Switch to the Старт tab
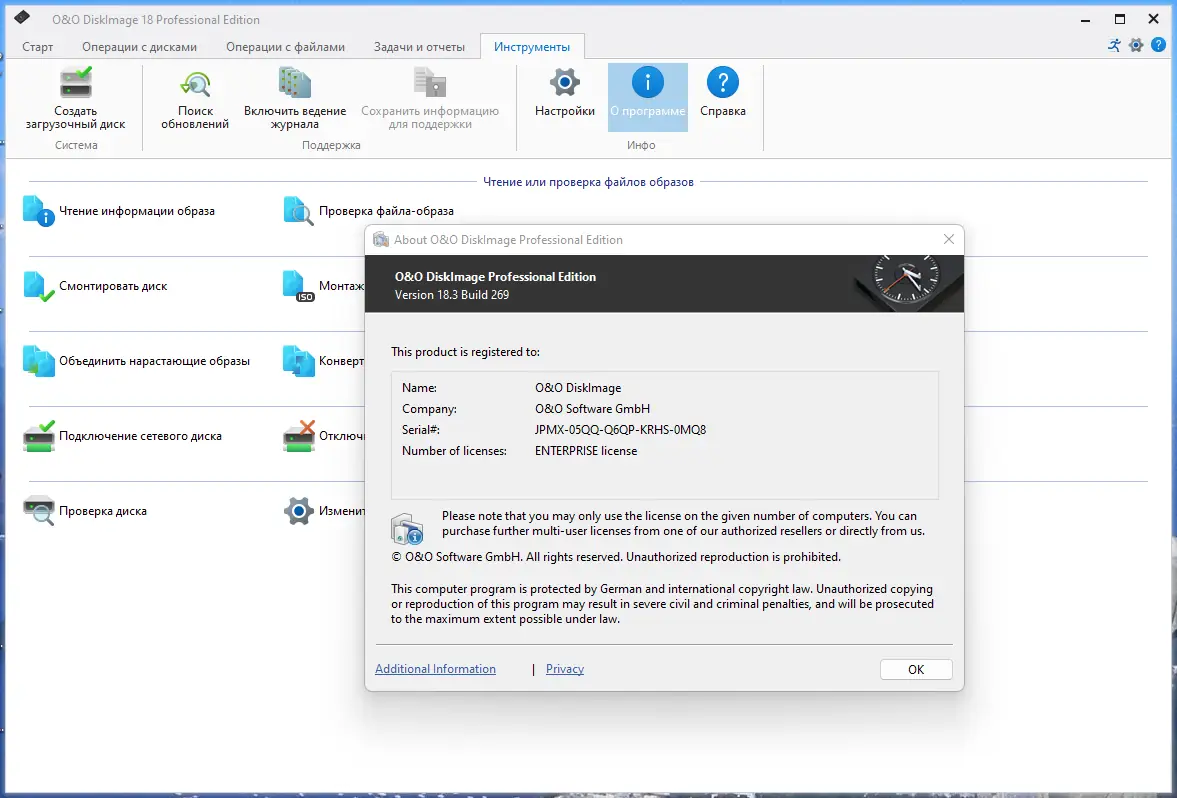 tap(38, 47)
